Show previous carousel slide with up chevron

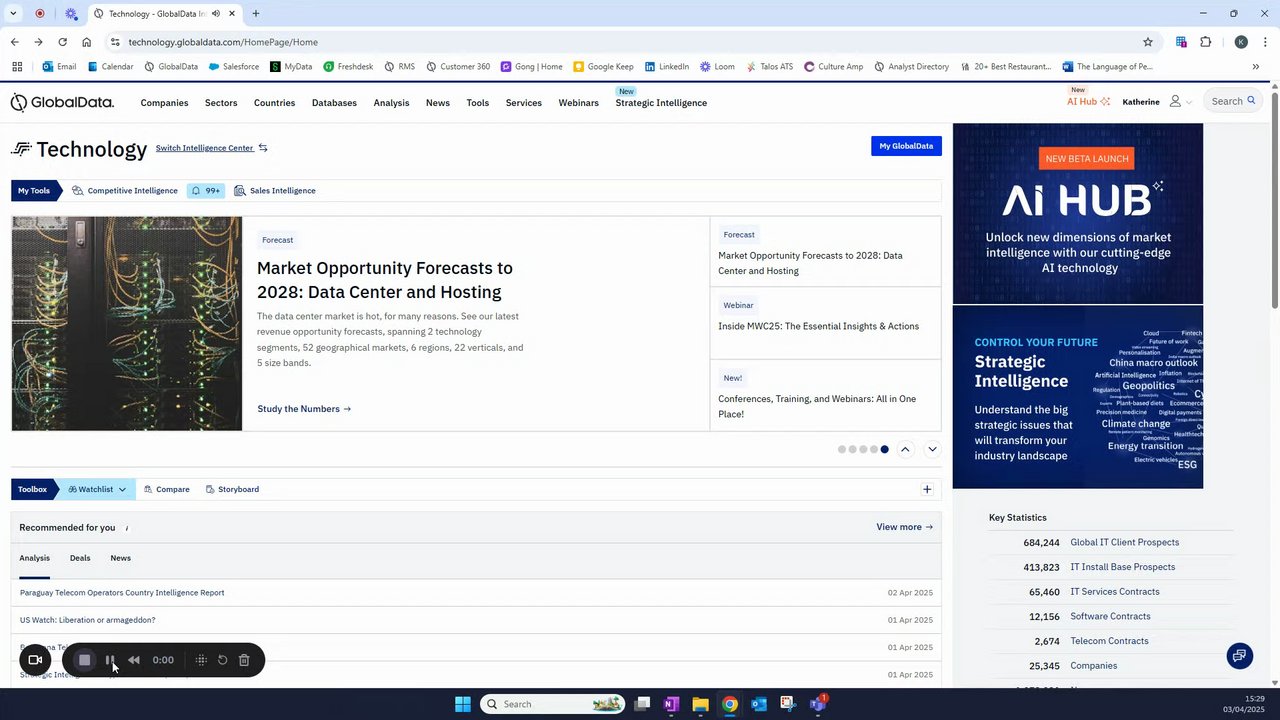(905, 449)
